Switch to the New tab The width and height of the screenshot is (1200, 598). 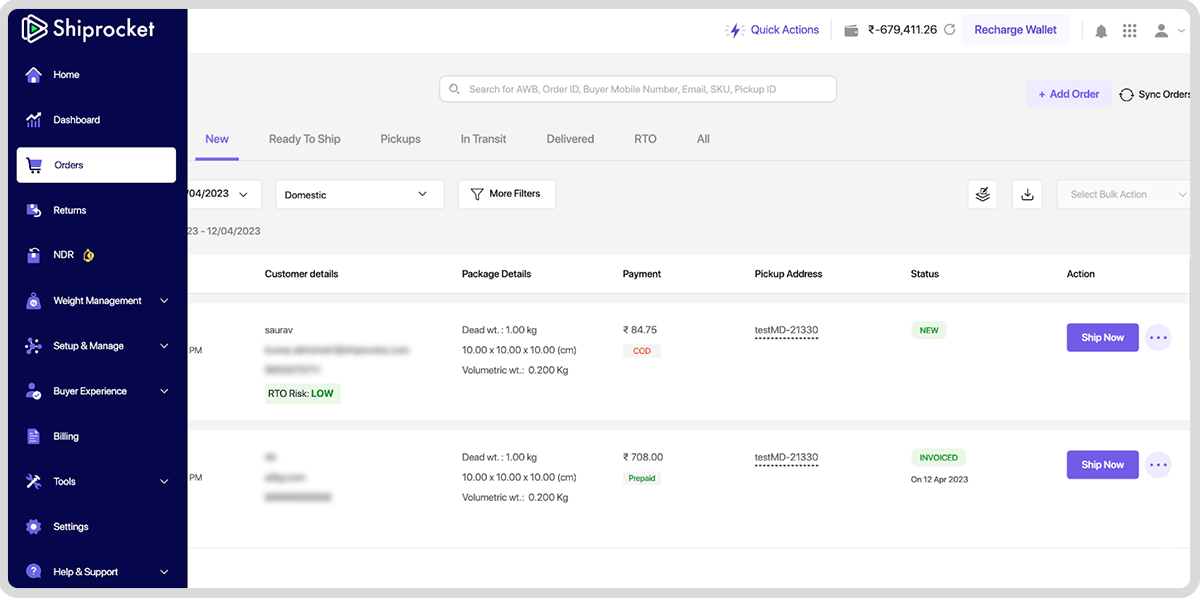[217, 139]
